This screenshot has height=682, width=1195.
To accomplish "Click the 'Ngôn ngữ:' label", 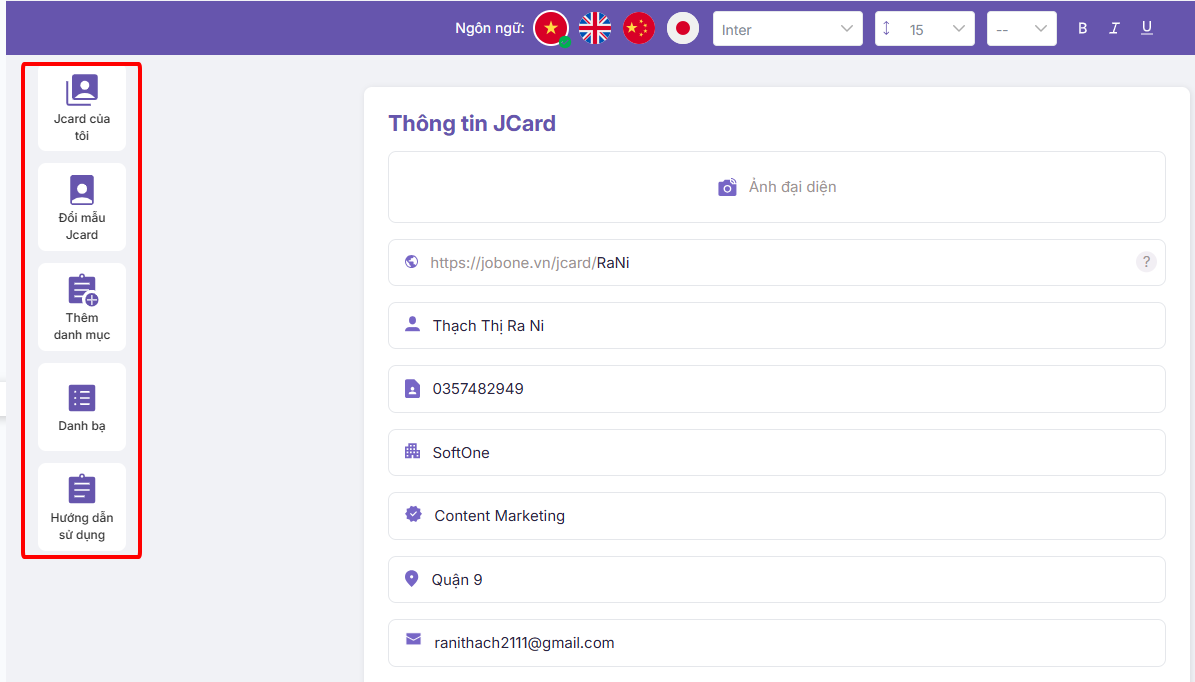I will (489, 28).
